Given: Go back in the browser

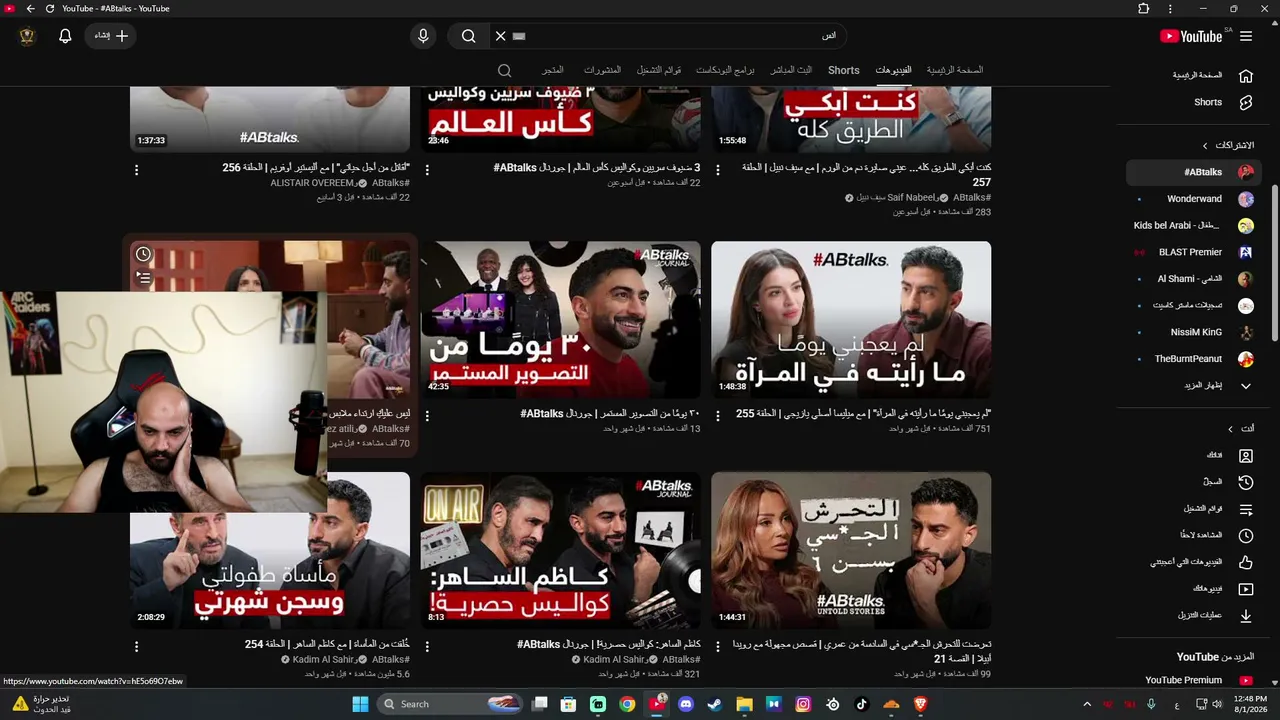Looking at the screenshot, I should click(x=30, y=8).
